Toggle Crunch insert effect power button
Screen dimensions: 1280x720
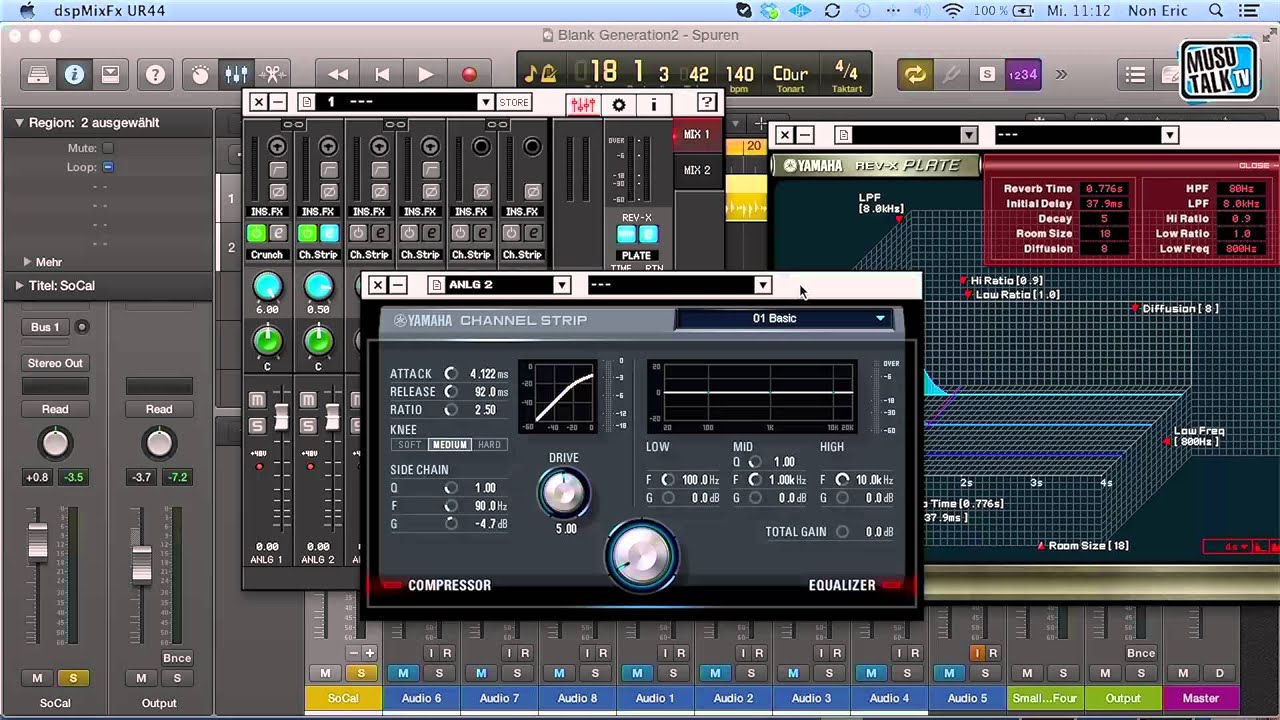click(x=256, y=233)
